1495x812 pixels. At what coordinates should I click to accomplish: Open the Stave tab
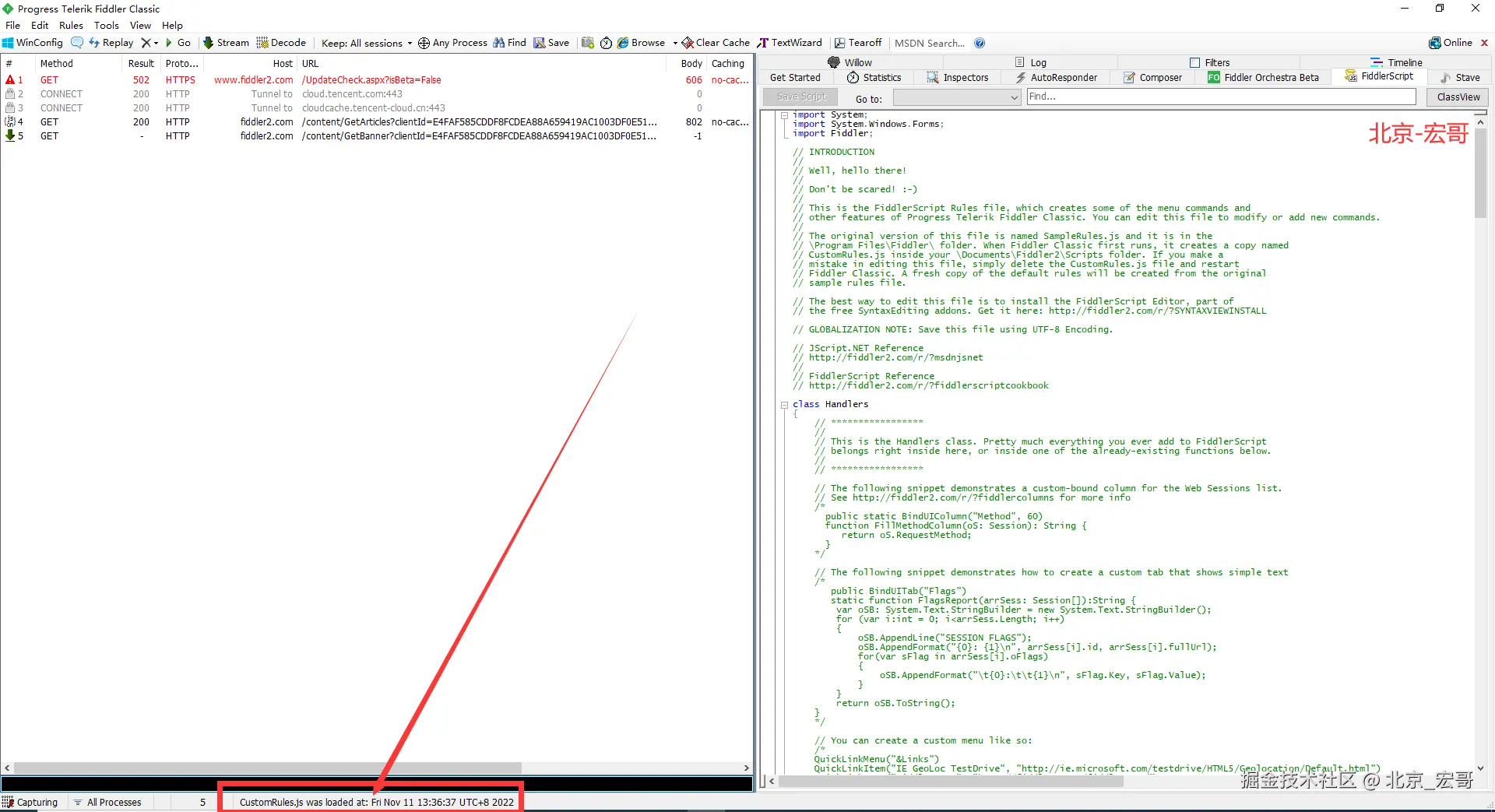click(x=1460, y=77)
